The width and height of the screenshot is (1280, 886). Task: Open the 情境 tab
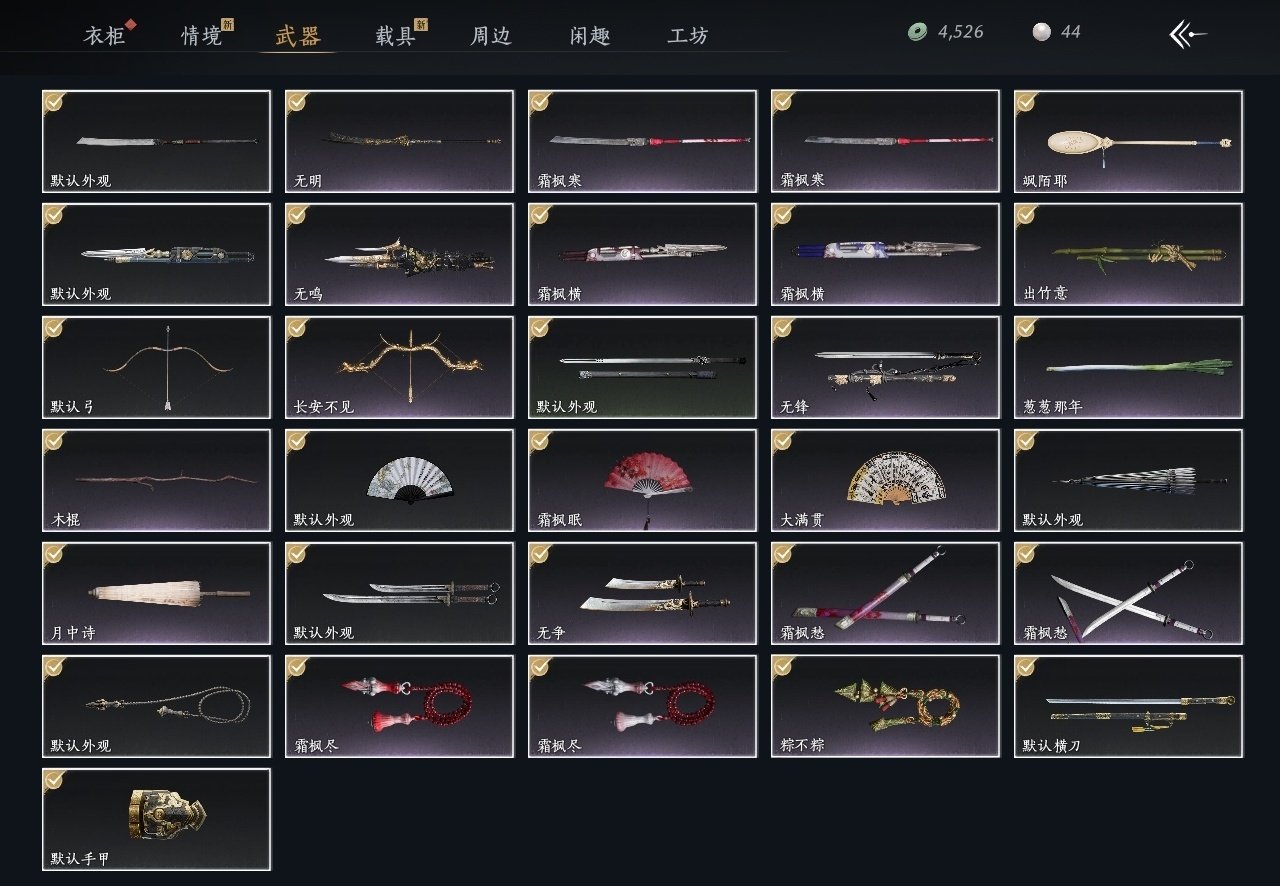tap(202, 36)
